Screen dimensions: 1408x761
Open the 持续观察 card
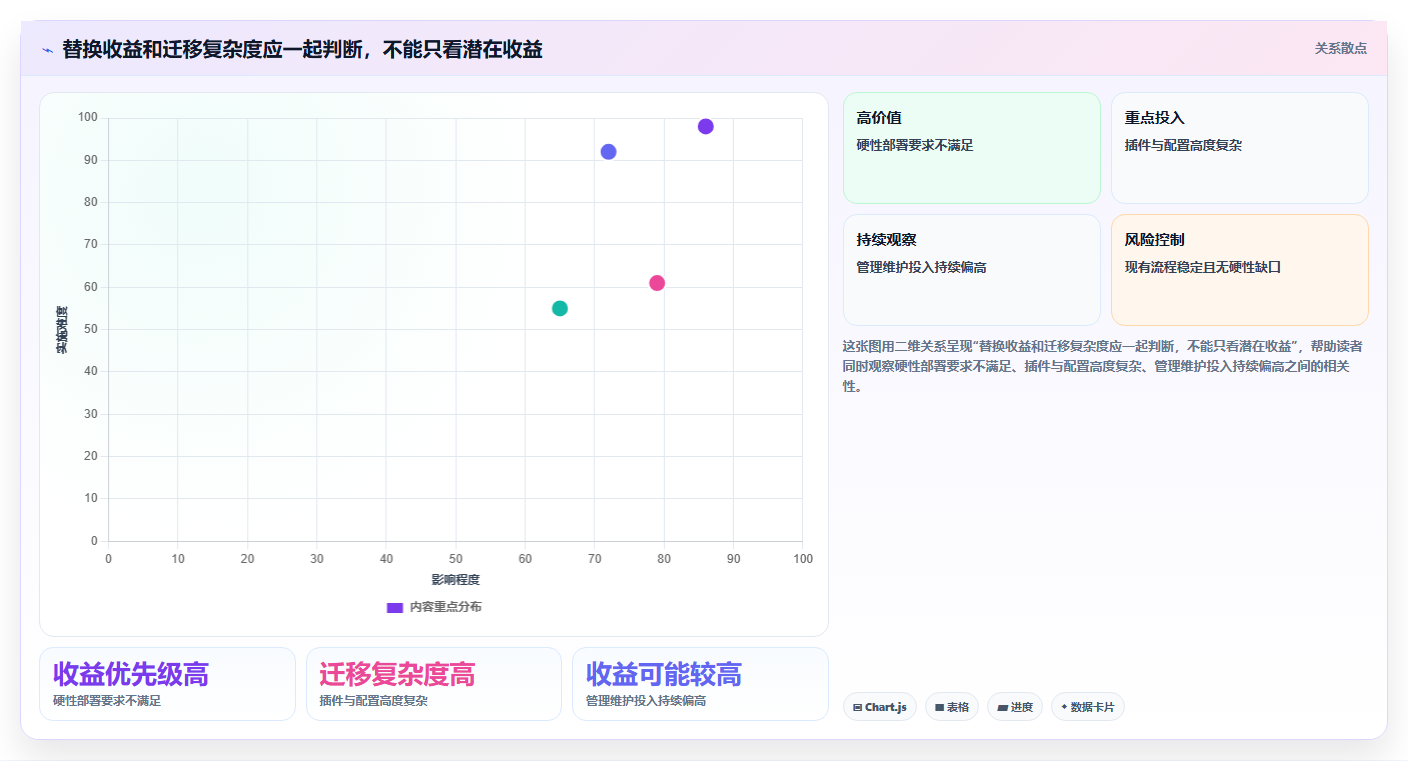pos(972,270)
